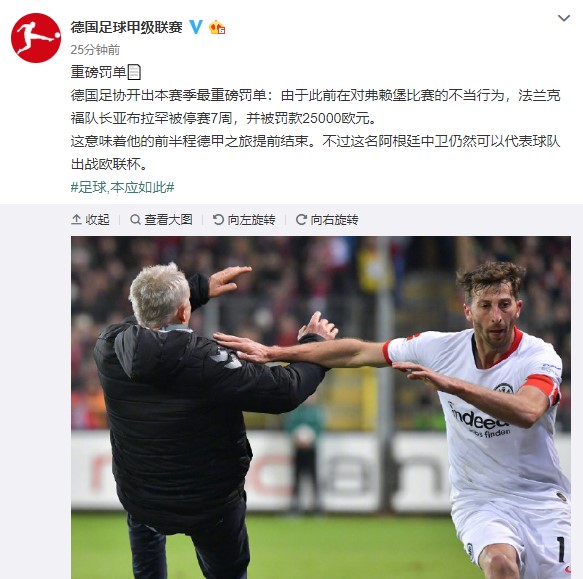583x579 pixels.
Task: Click the rotate-left arrow icon
Action: click(x=218, y=219)
